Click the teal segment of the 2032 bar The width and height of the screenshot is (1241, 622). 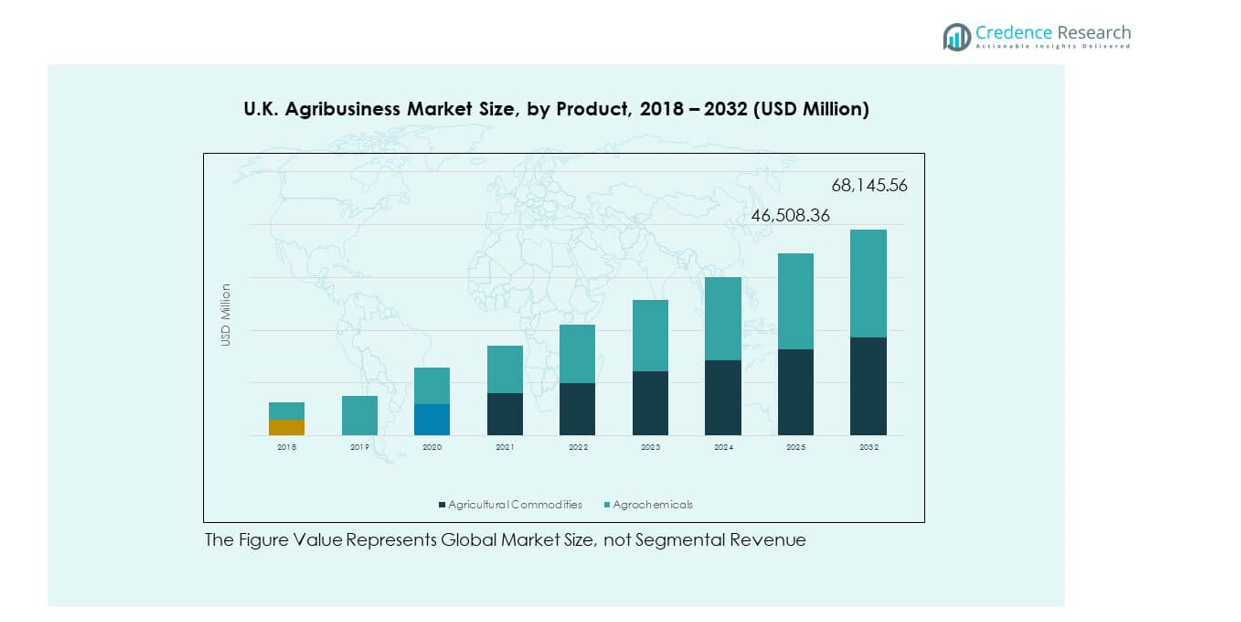(x=868, y=283)
